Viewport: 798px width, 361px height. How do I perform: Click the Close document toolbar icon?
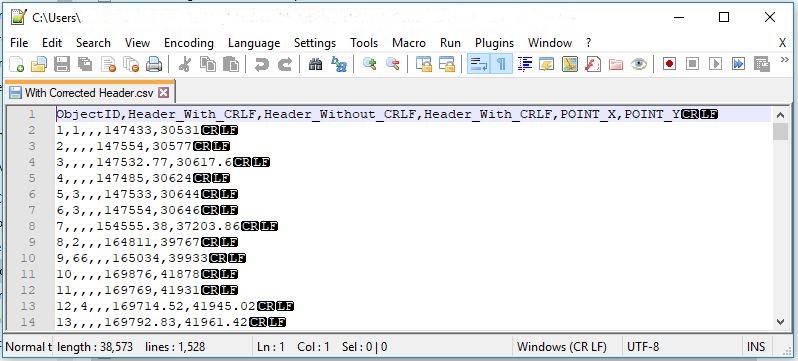tap(108, 64)
